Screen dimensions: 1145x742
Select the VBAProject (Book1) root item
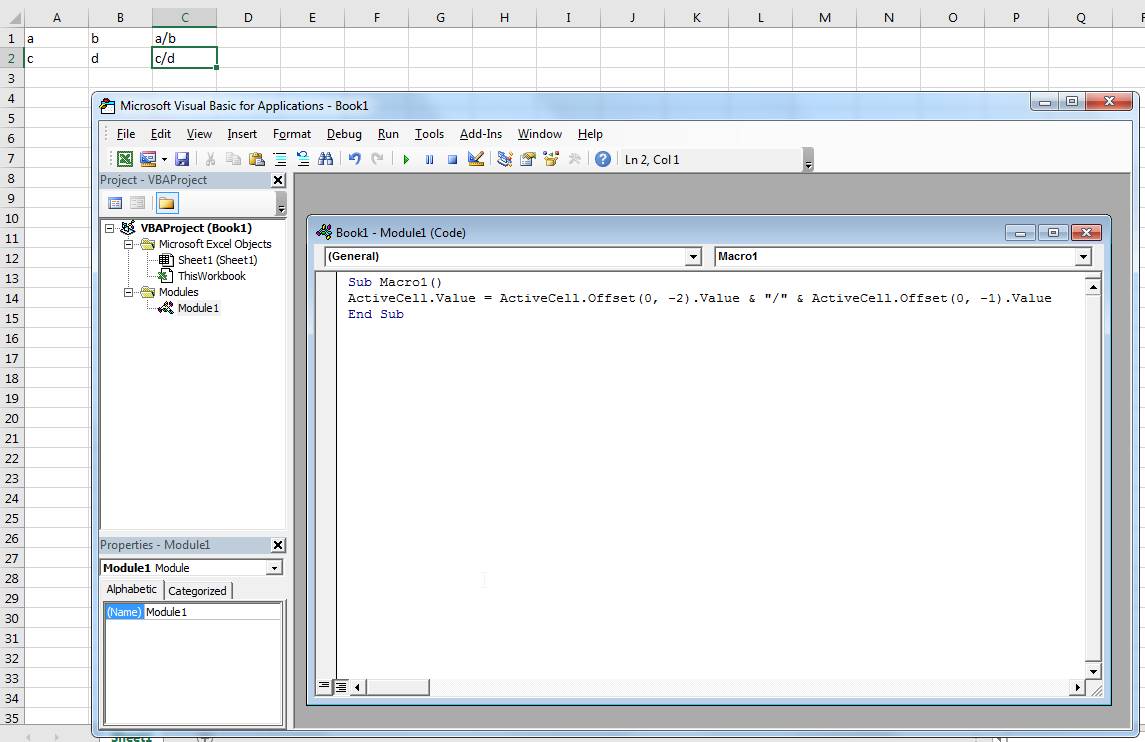(x=196, y=228)
